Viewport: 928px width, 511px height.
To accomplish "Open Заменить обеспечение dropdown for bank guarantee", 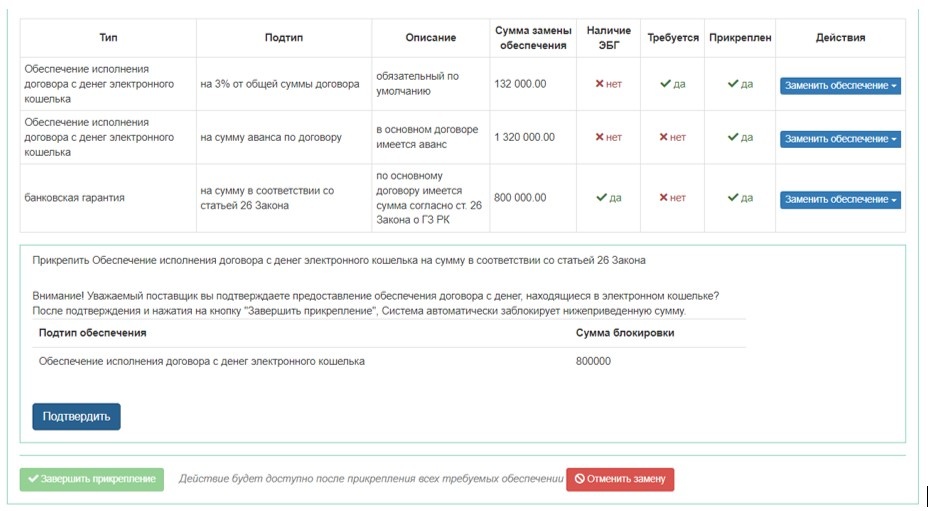I will point(840,199).
